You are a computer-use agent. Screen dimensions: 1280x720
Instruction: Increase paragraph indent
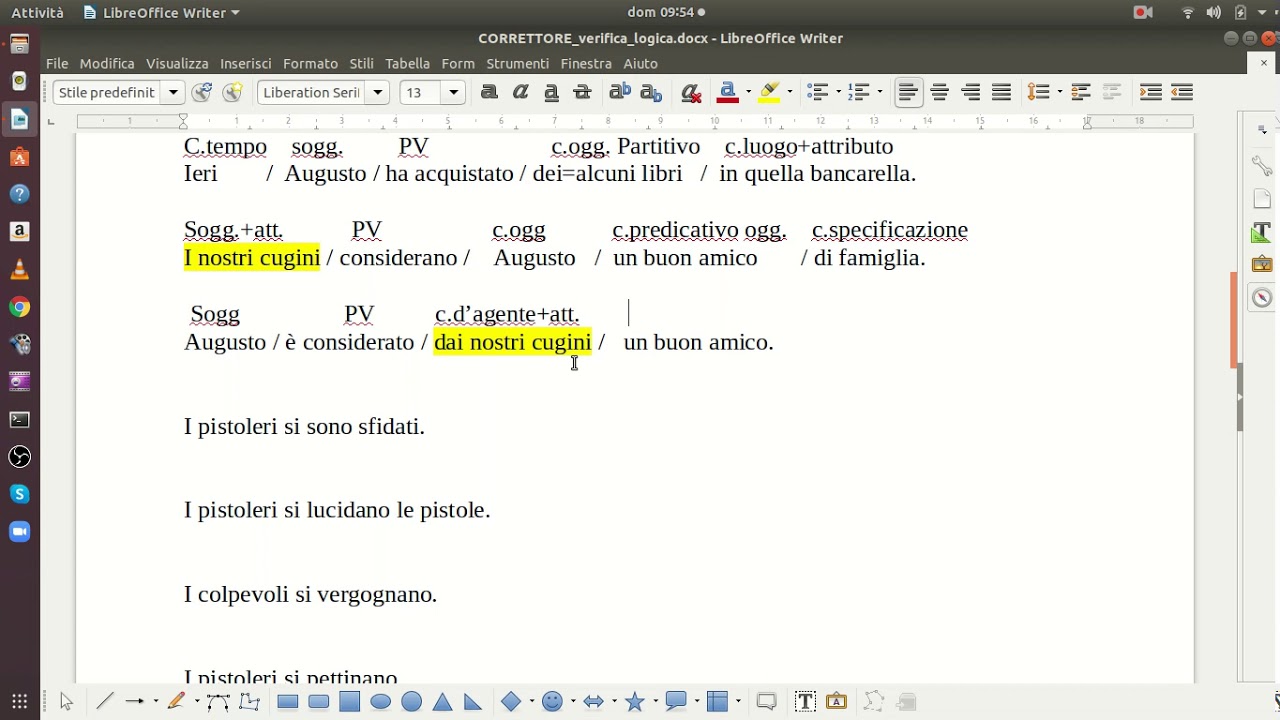pos(1151,92)
